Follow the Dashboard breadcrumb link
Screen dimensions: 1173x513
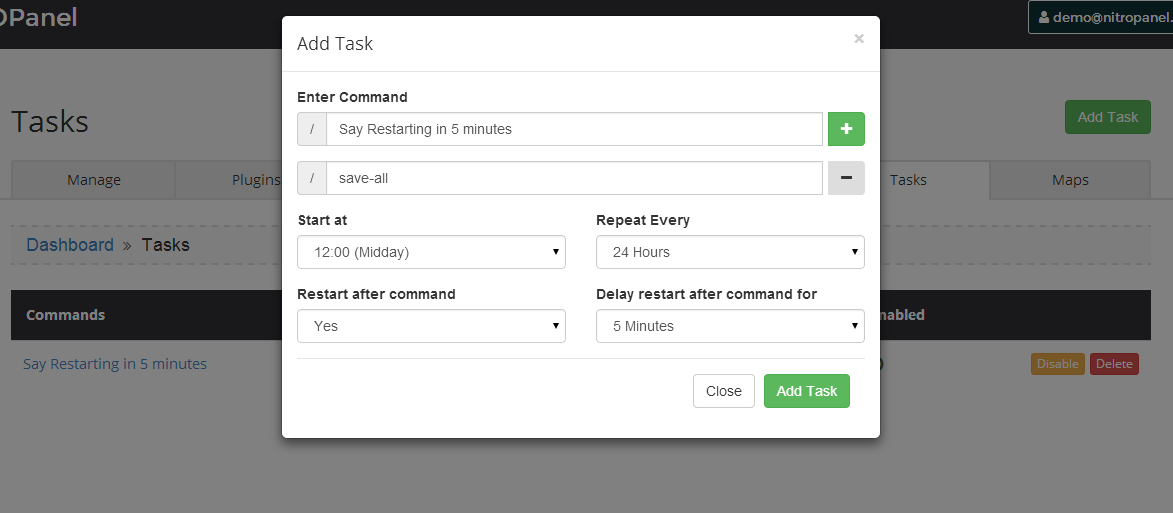coord(70,245)
